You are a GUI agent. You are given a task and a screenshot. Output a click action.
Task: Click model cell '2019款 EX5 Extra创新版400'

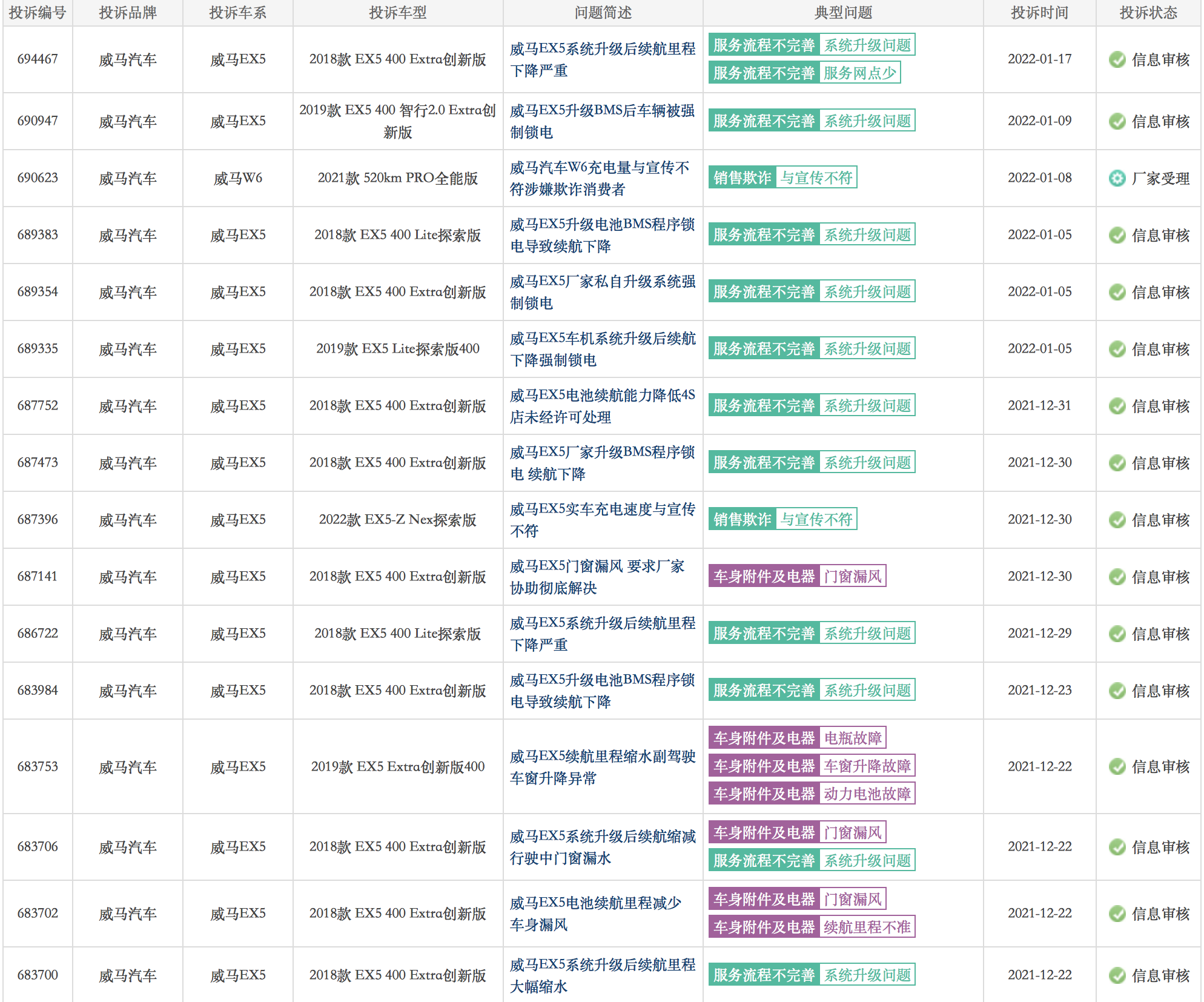click(x=398, y=767)
